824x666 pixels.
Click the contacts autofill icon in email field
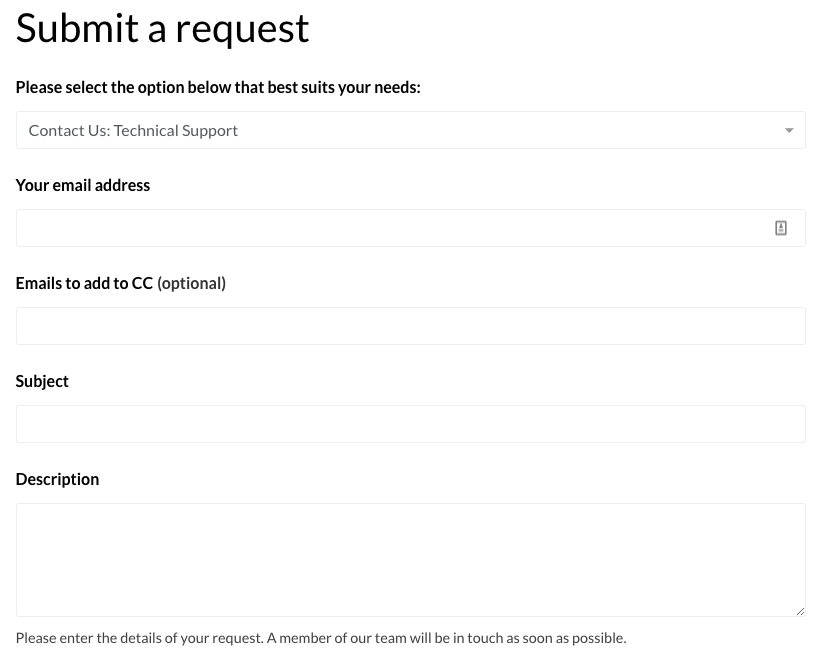click(x=780, y=228)
